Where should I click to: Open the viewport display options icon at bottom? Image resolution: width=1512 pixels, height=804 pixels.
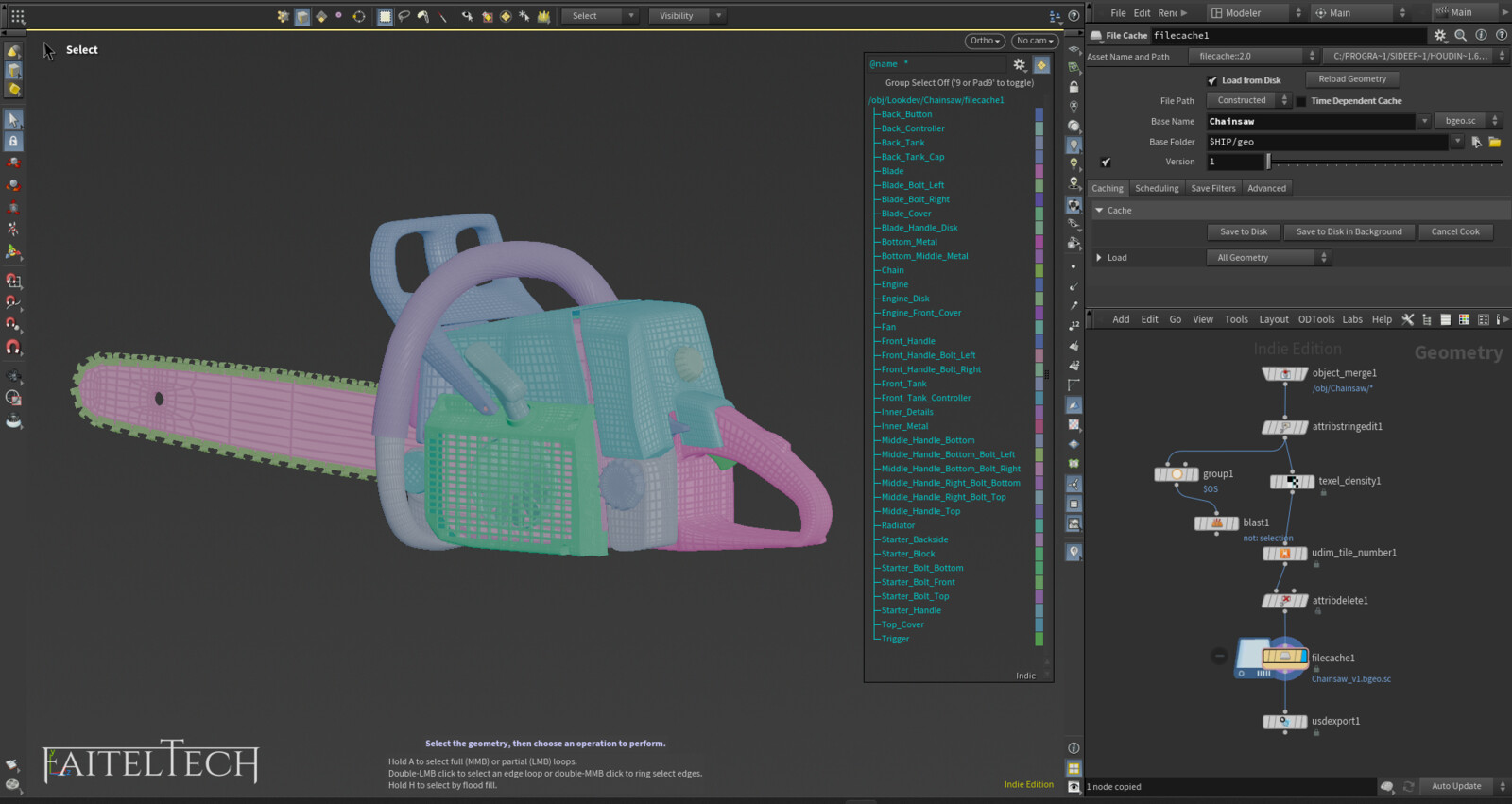pos(1074,786)
